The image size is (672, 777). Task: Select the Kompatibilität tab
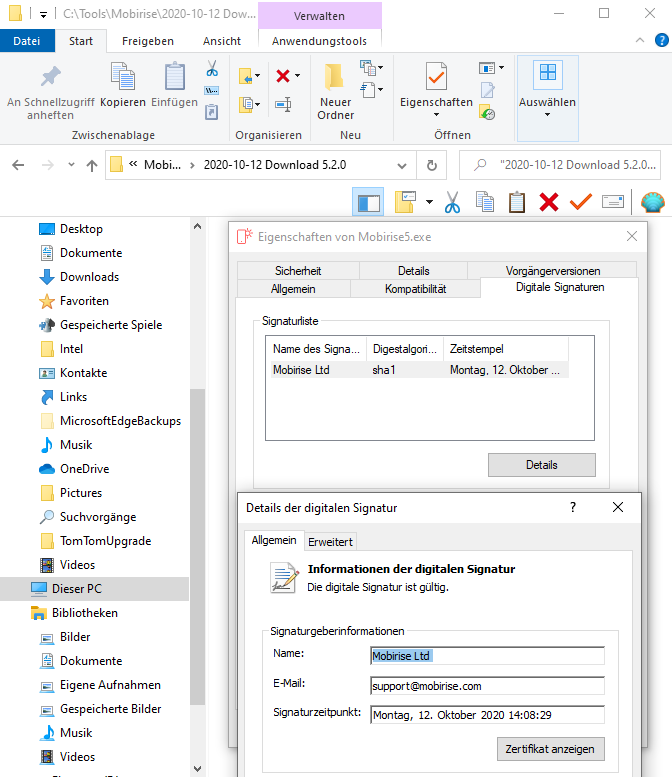tap(415, 289)
